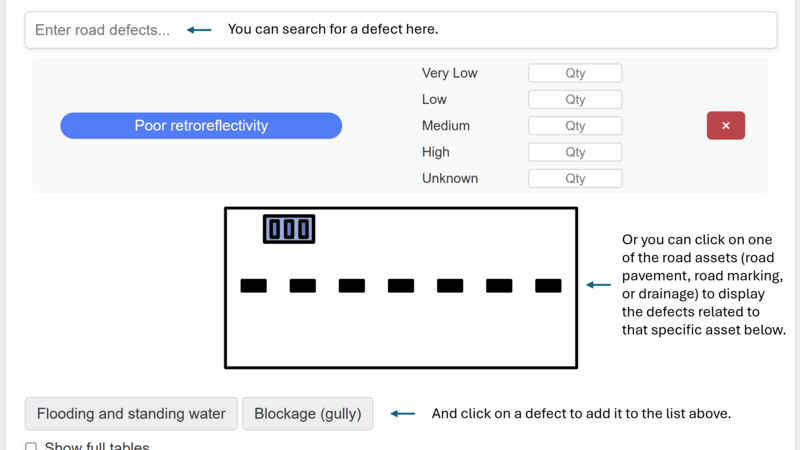Click the rightmost road marking dash
The width and height of the screenshot is (800, 450).
[x=548, y=286]
